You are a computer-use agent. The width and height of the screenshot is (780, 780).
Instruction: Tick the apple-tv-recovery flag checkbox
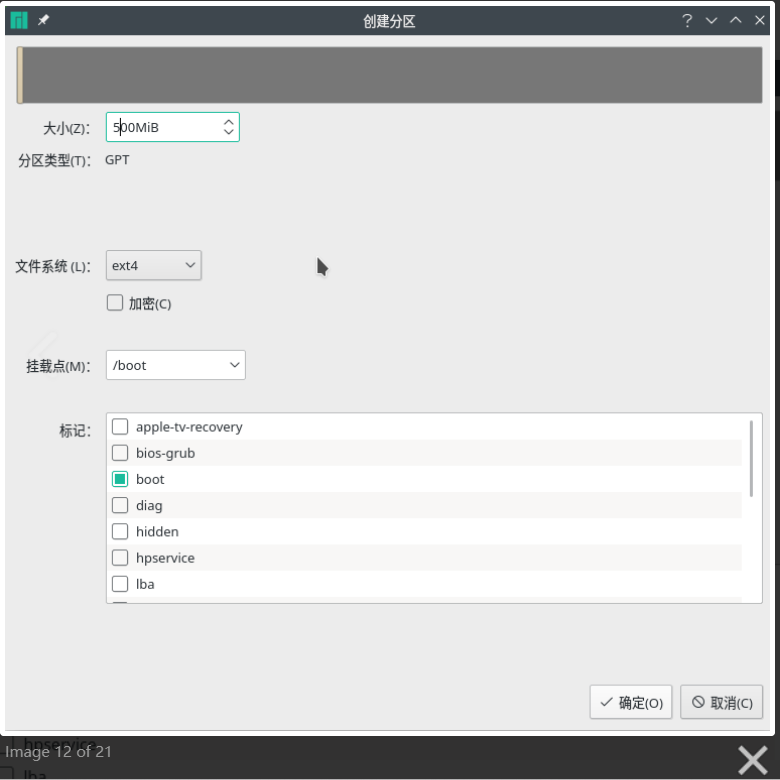[x=120, y=427]
